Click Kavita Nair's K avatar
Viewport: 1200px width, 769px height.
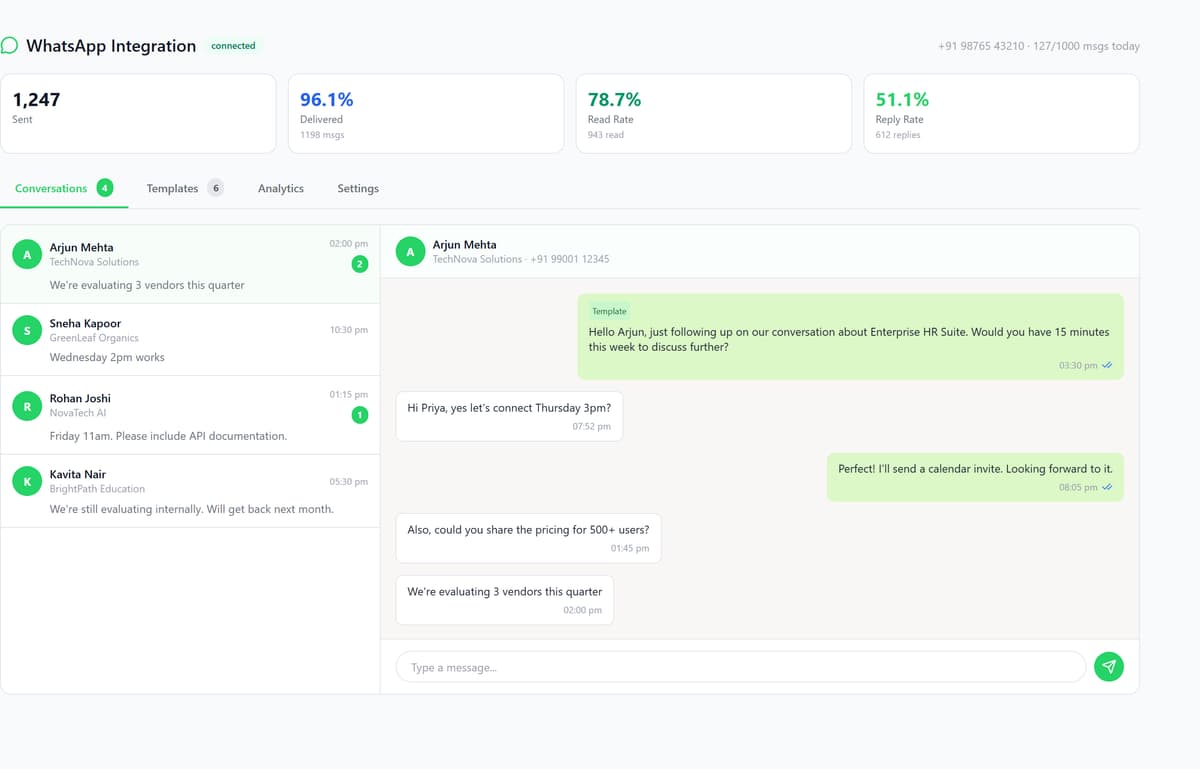pyautogui.click(x=27, y=481)
